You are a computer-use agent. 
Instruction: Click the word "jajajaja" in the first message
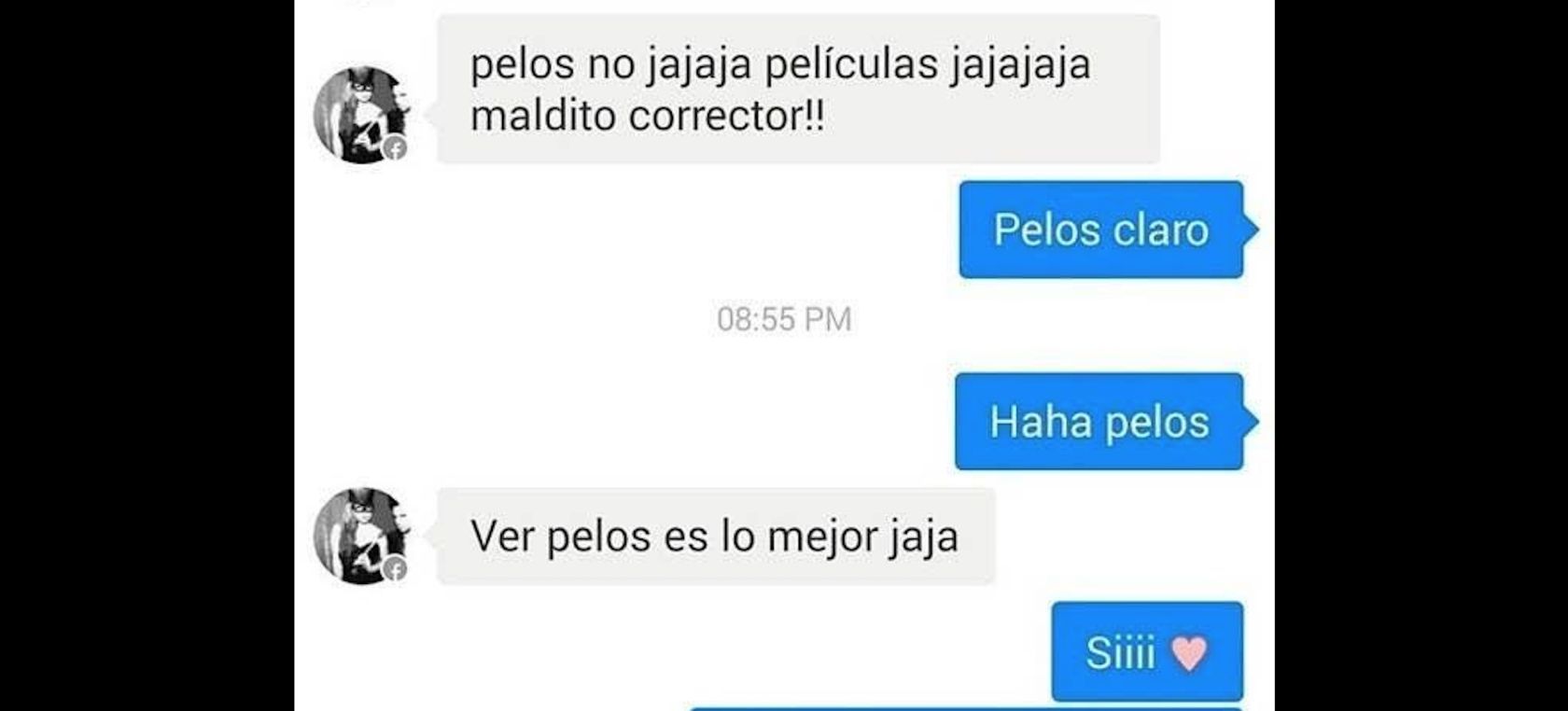1021,65
